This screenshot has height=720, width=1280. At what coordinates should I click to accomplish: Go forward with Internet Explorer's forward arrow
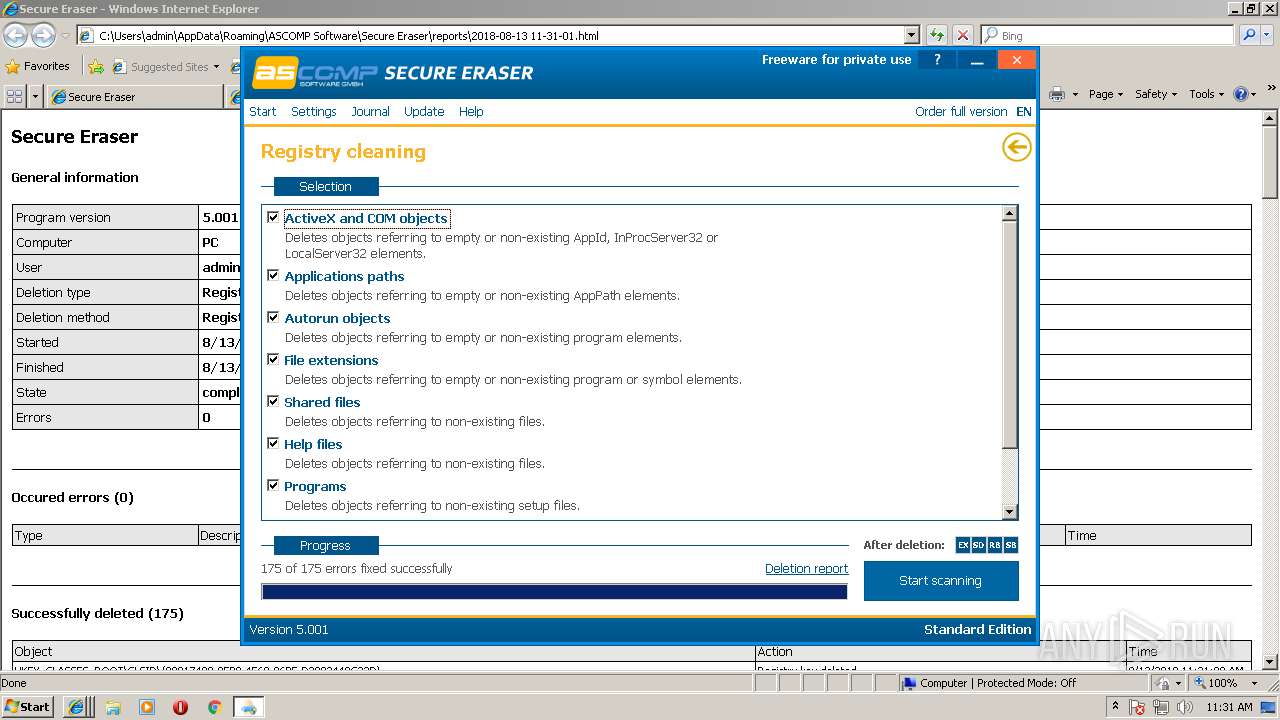coord(43,36)
